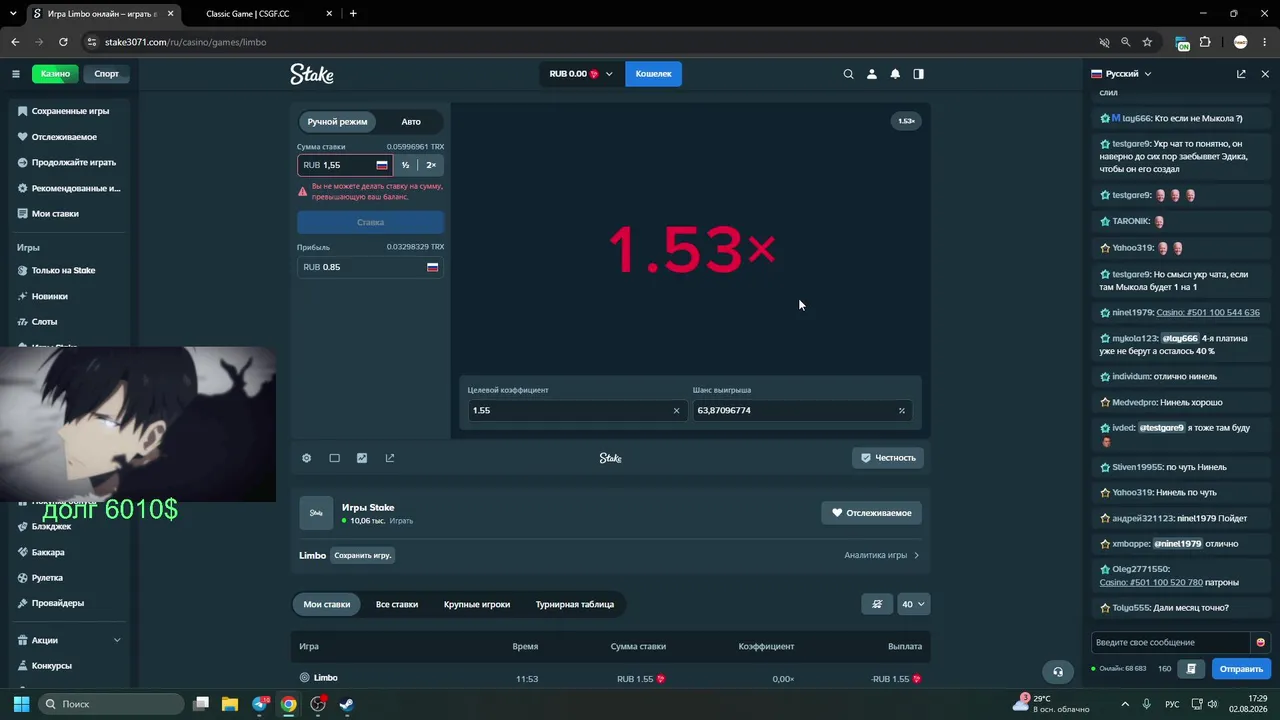Toggle the ON browser extension icon
Viewport: 1280px width, 720px height.
[1183, 43]
